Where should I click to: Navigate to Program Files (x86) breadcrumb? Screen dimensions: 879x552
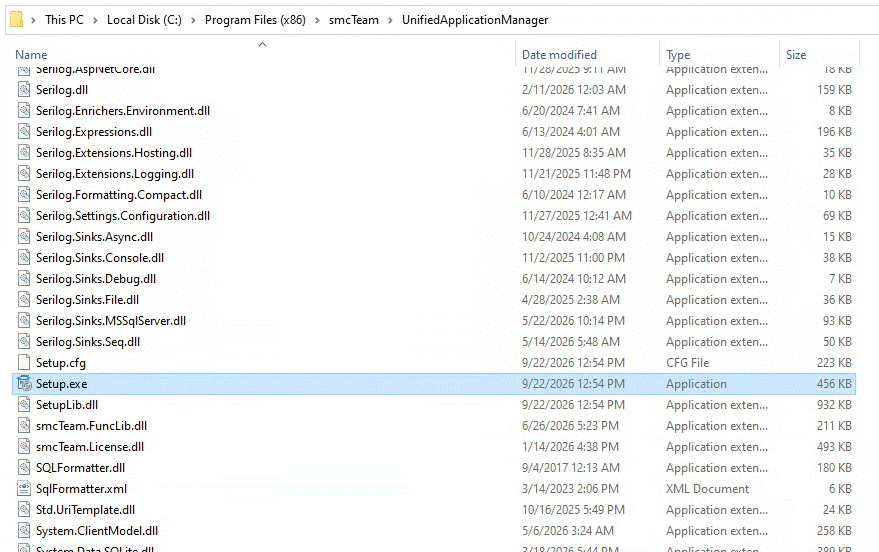[x=255, y=20]
